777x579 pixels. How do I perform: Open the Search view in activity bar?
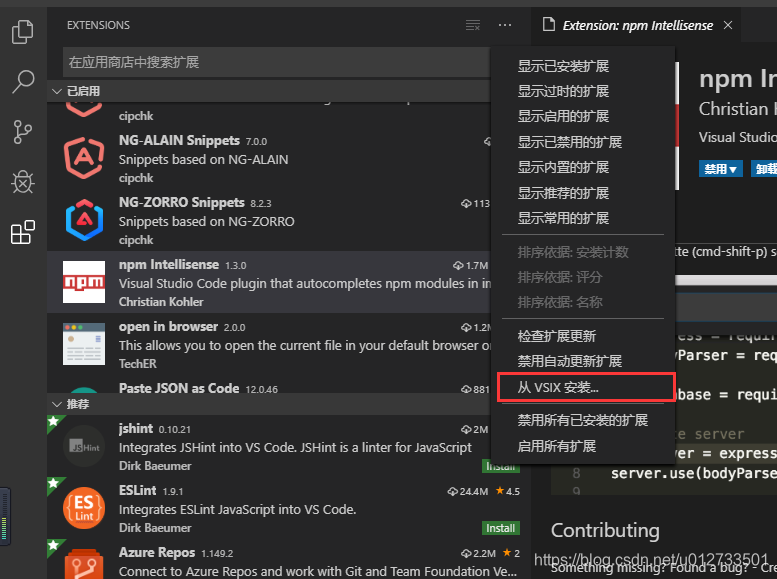coord(23,81)
